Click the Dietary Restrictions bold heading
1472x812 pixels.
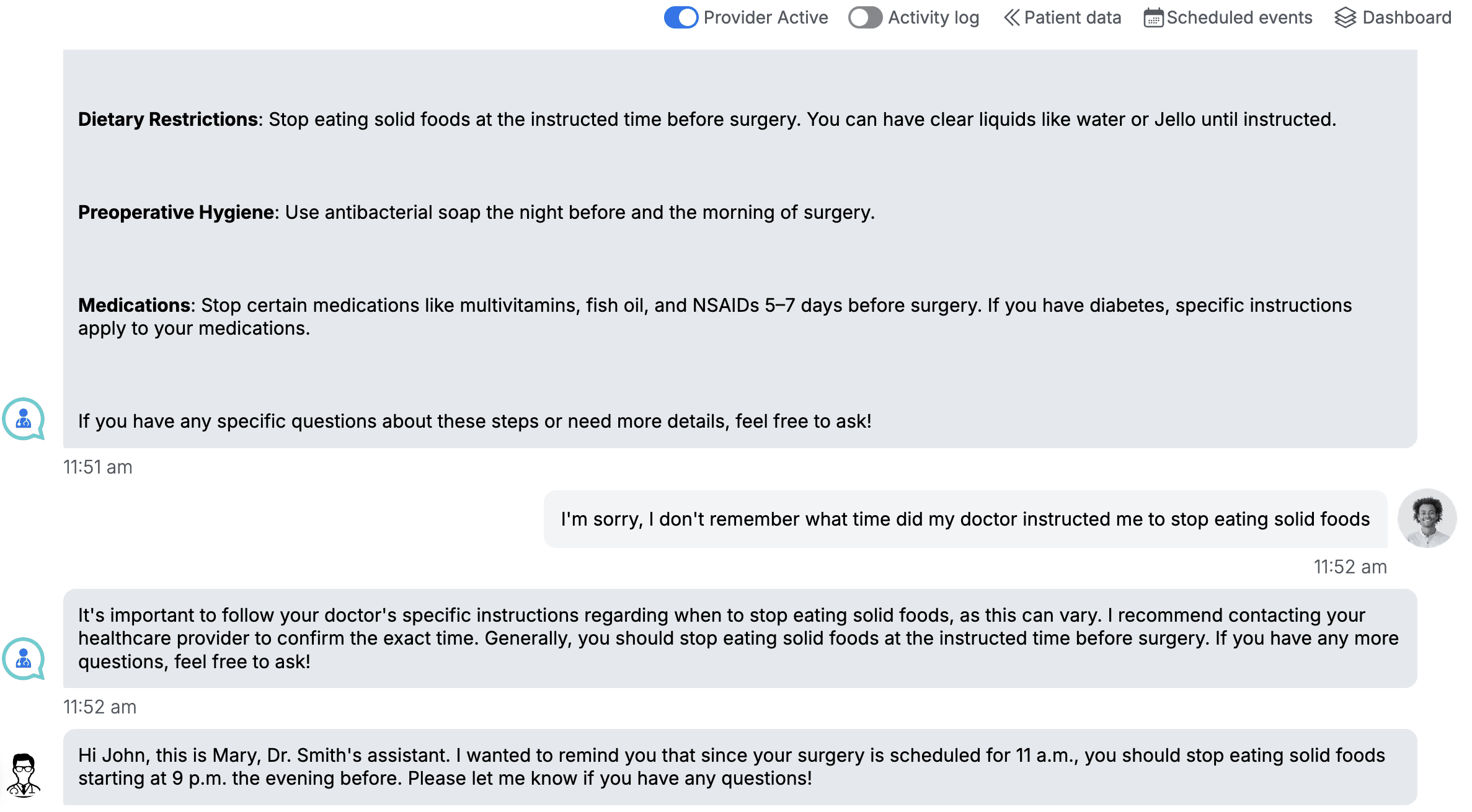(168, 119)
